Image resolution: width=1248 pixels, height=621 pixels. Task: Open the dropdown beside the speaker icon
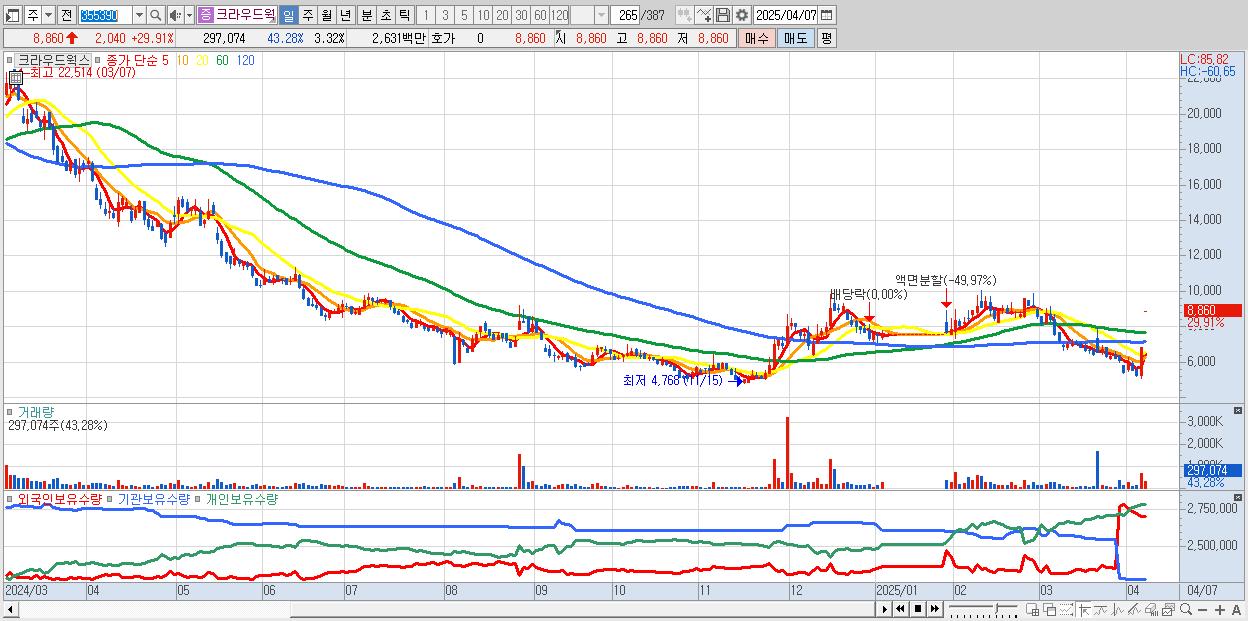click(x=189, y=15)
